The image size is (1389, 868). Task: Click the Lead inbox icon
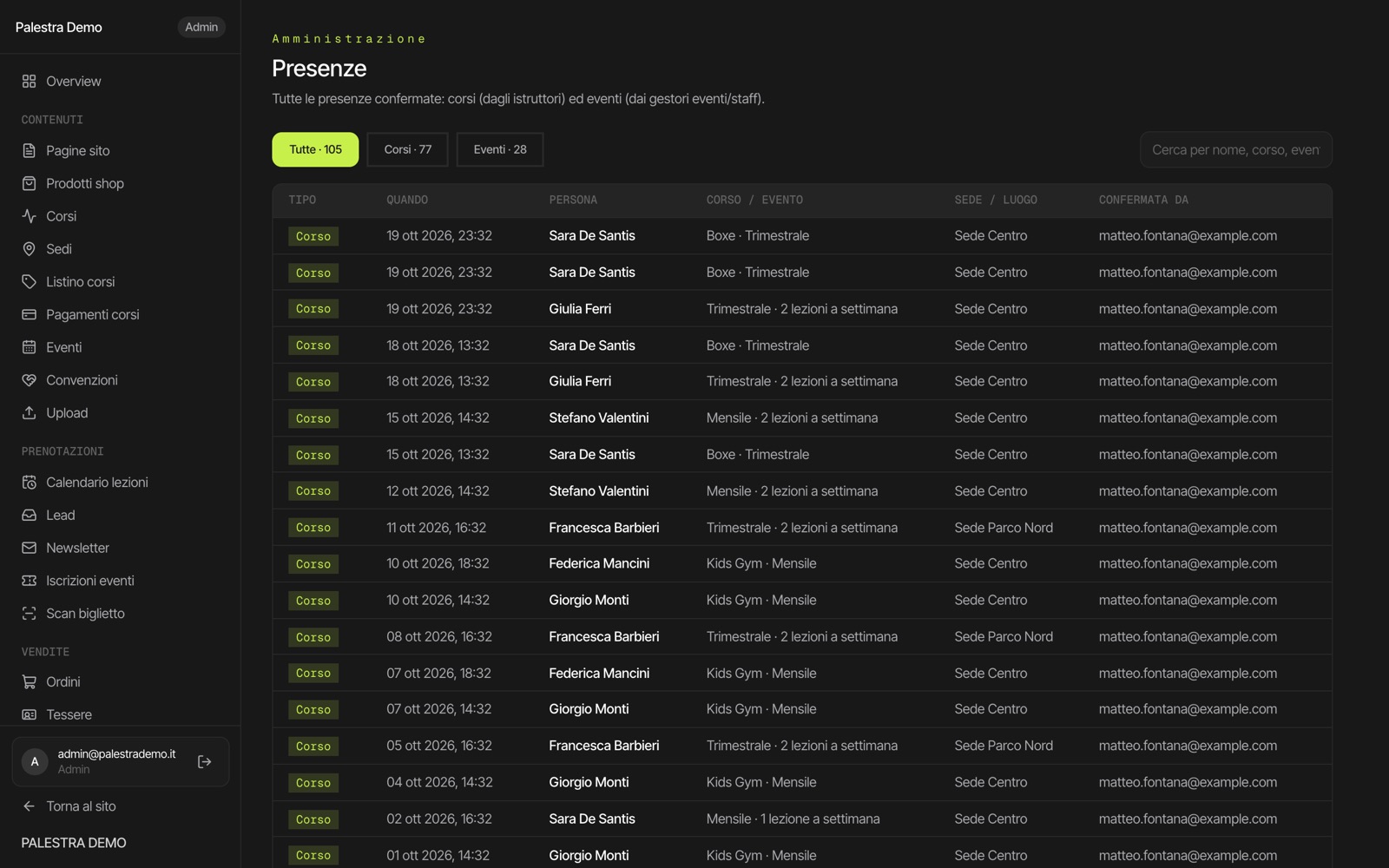[29, 515]
